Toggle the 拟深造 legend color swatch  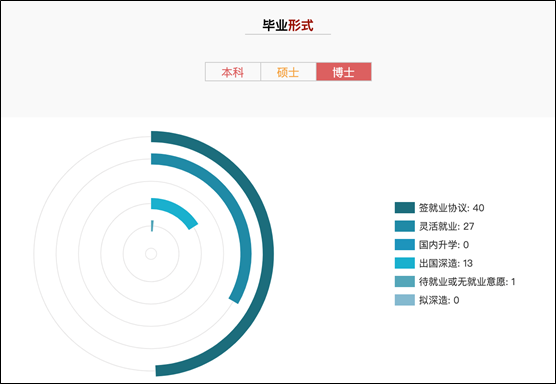click(405, 300)
